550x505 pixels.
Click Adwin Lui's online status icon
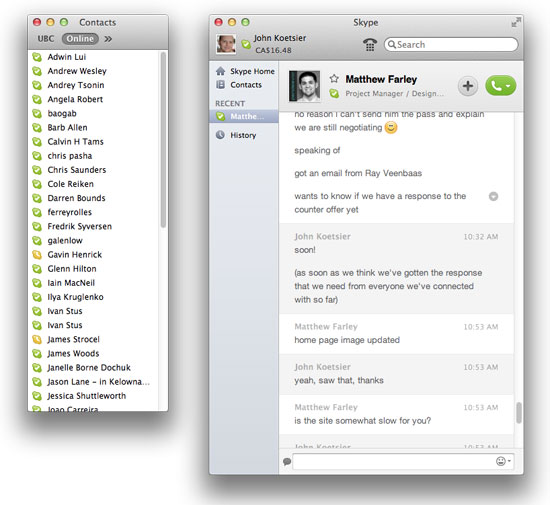point(37,57)
